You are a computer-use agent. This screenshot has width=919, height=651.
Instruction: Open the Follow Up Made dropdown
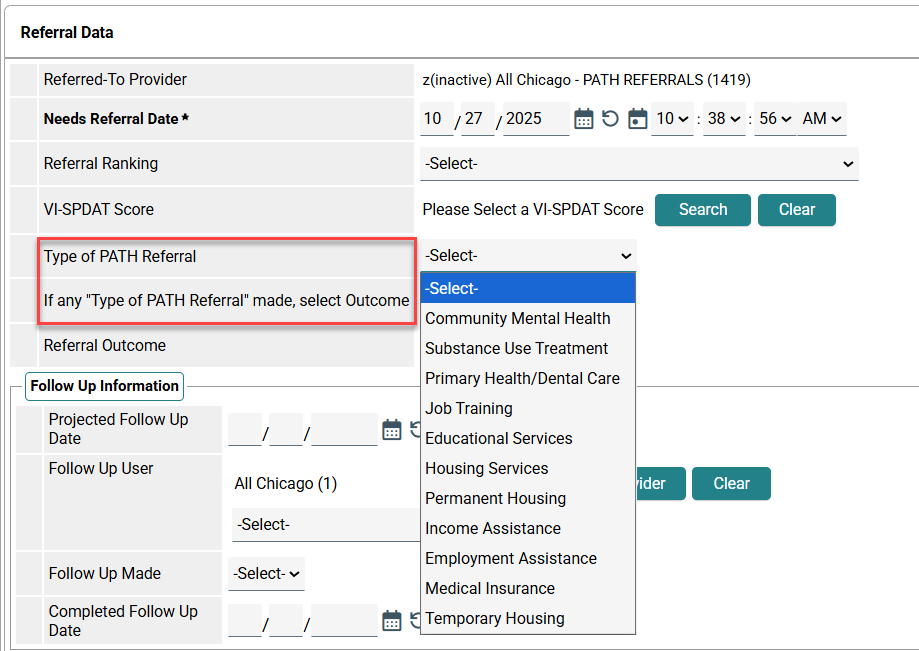(x=266, y=574)
